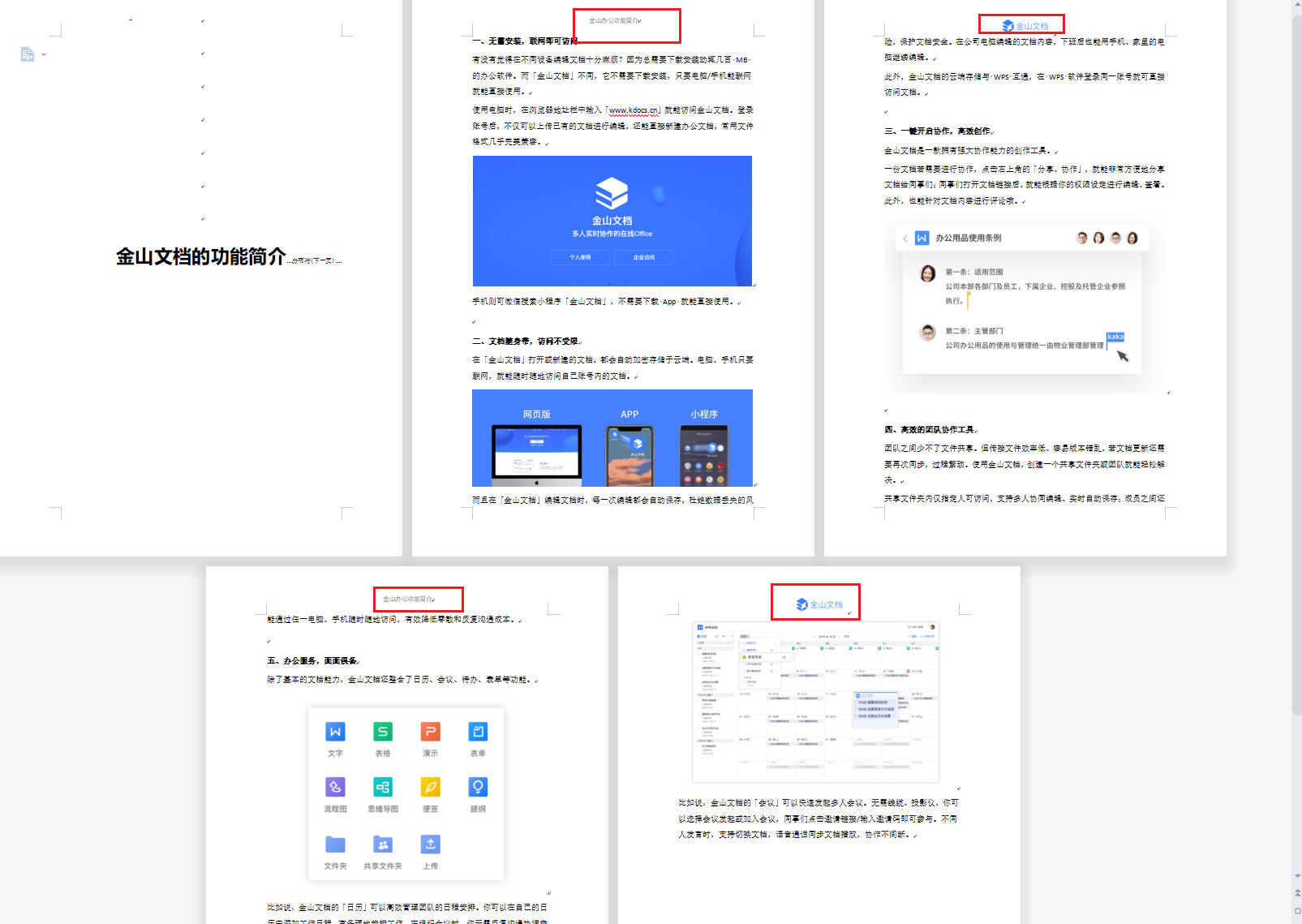Click the yellow 便签 note icon
1302x924 pixels.
click(430, 787)
